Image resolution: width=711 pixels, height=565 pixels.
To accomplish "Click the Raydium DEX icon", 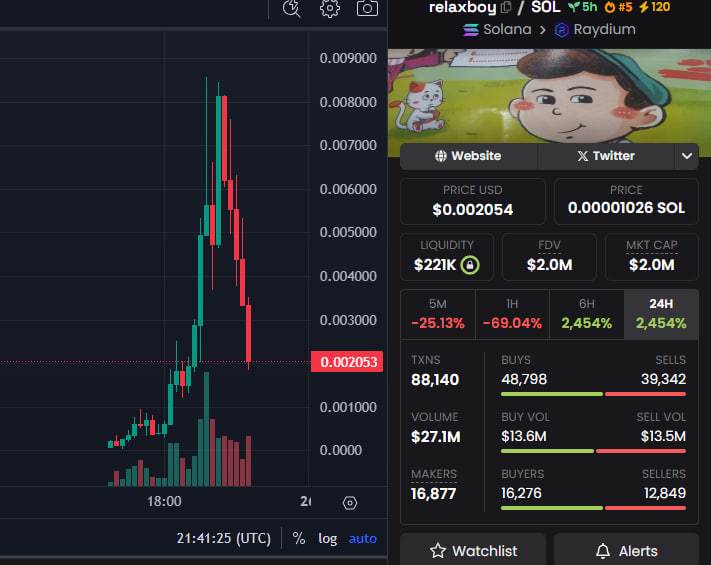I will coord(562,30).
